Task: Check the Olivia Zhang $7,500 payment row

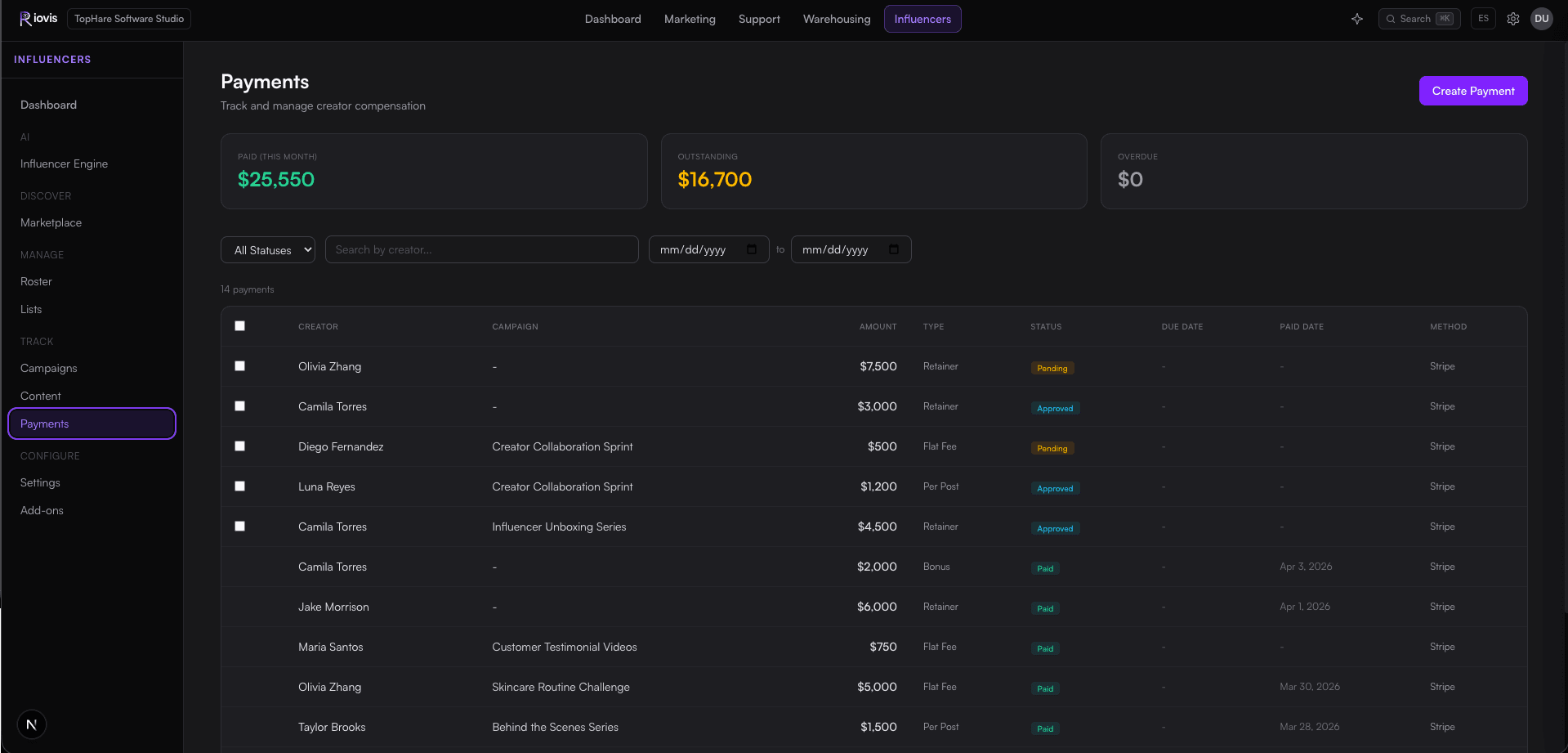Action: [x=239, y=365]
